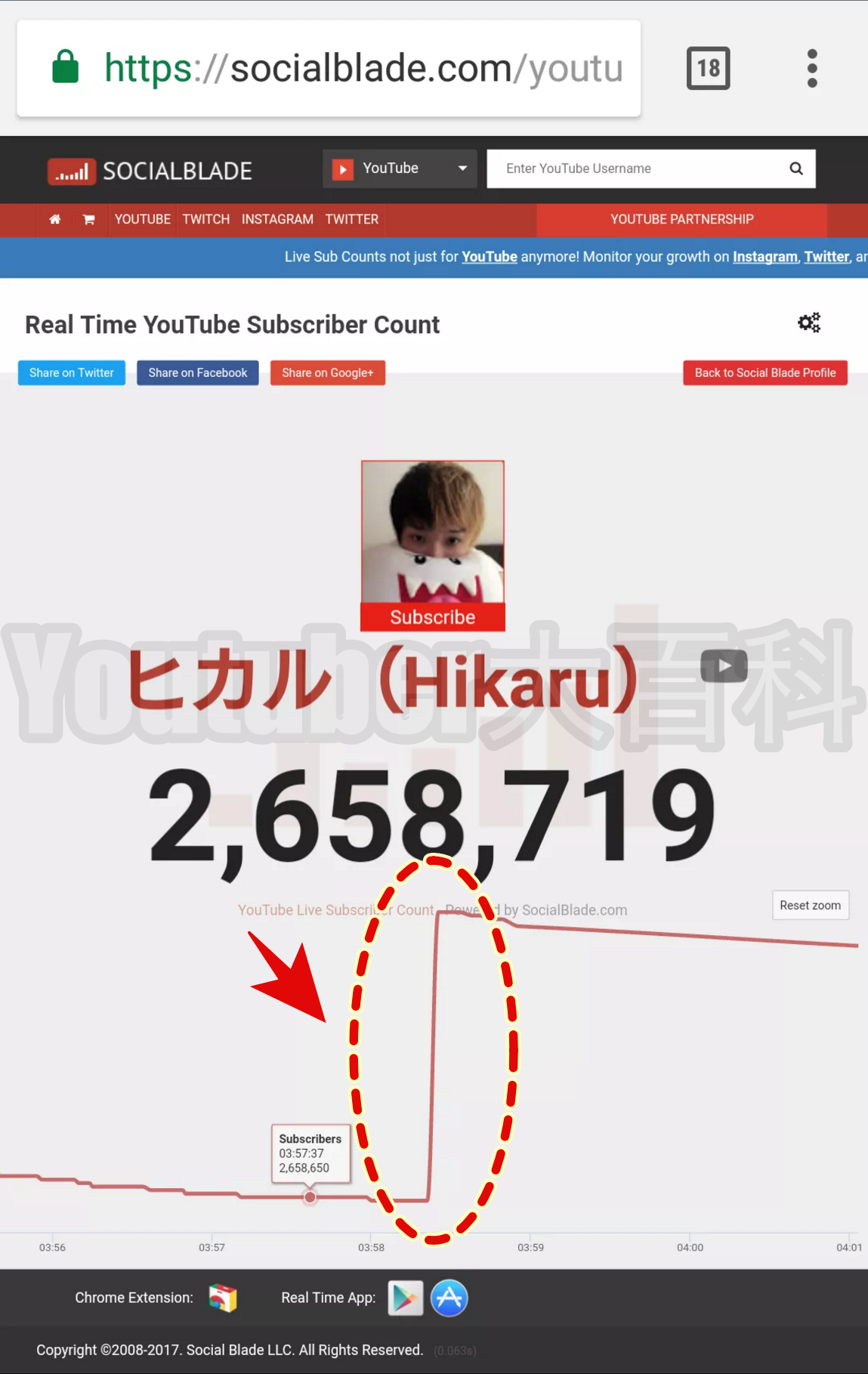Click the Social Blade logo icon
The height and width of the screenshot is (1374, 868).
(72, 171)
